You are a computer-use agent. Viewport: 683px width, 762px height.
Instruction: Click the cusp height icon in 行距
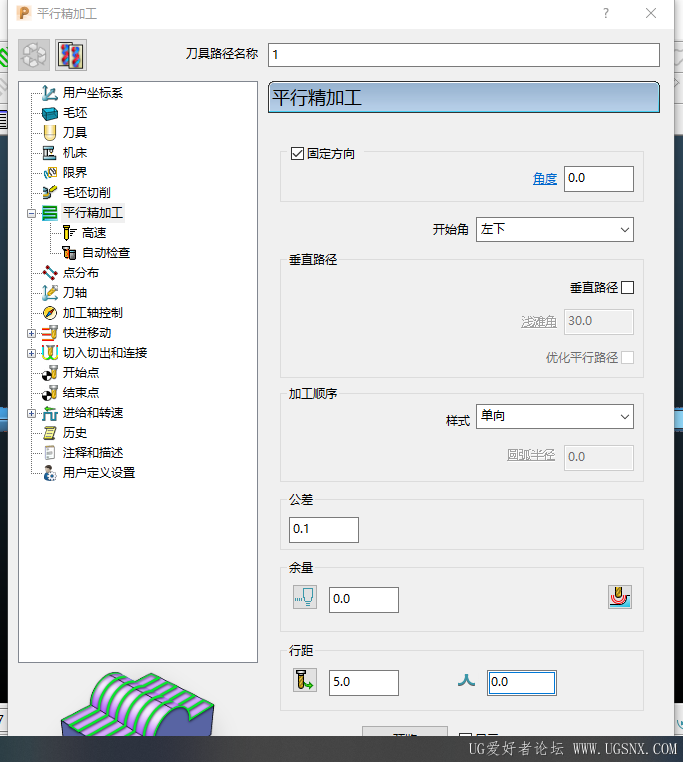[x=466, y=680]
